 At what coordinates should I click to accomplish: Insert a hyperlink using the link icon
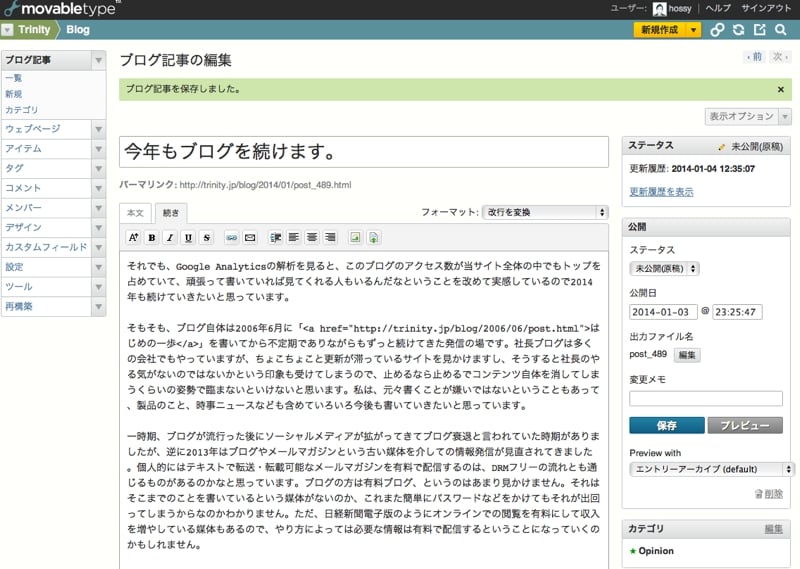point(231,238)
